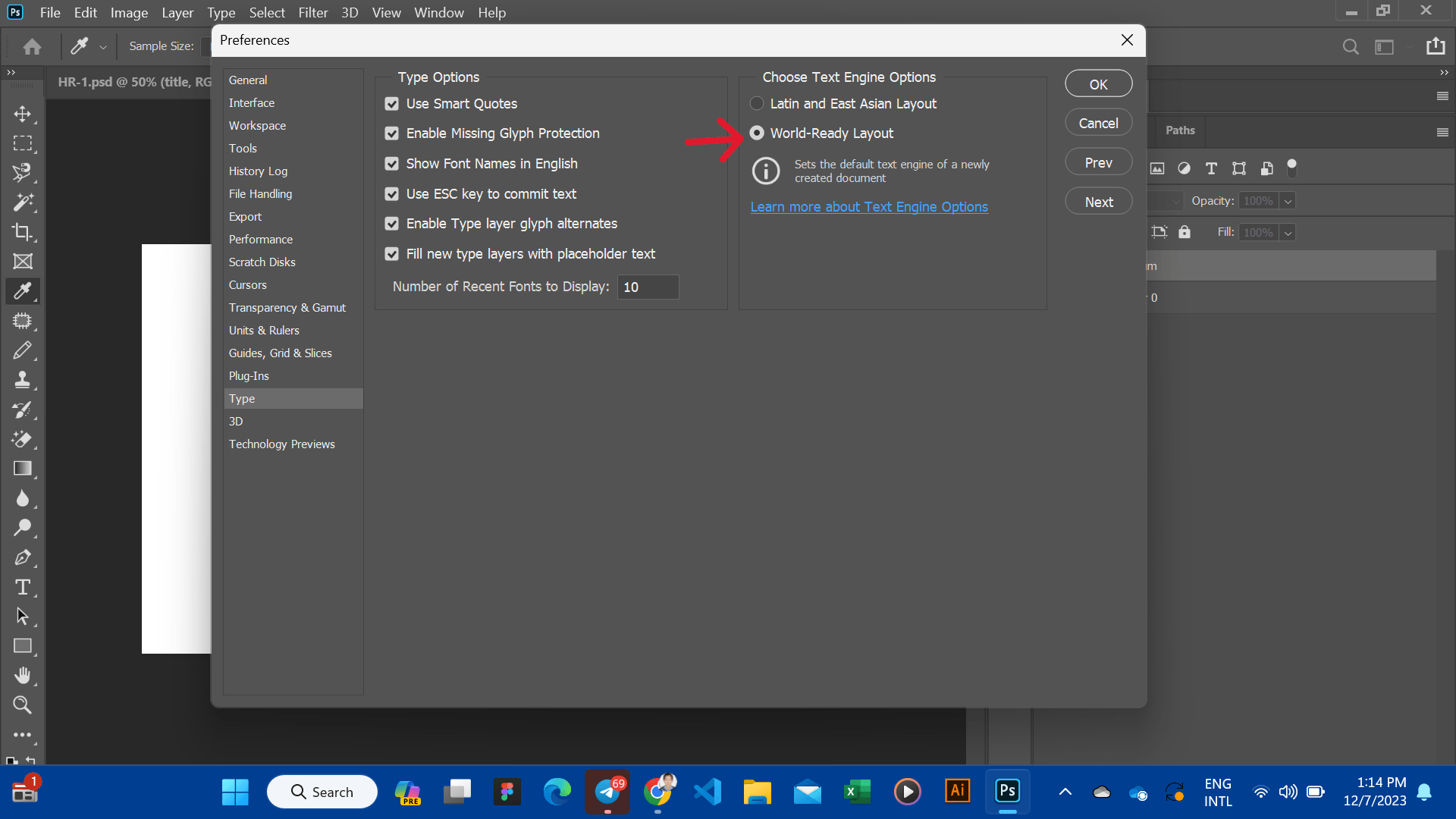The height and width of the screenshot is (819, 1456).
Task: Click Number of Recent Fonts field
Action: click(648, 287)
